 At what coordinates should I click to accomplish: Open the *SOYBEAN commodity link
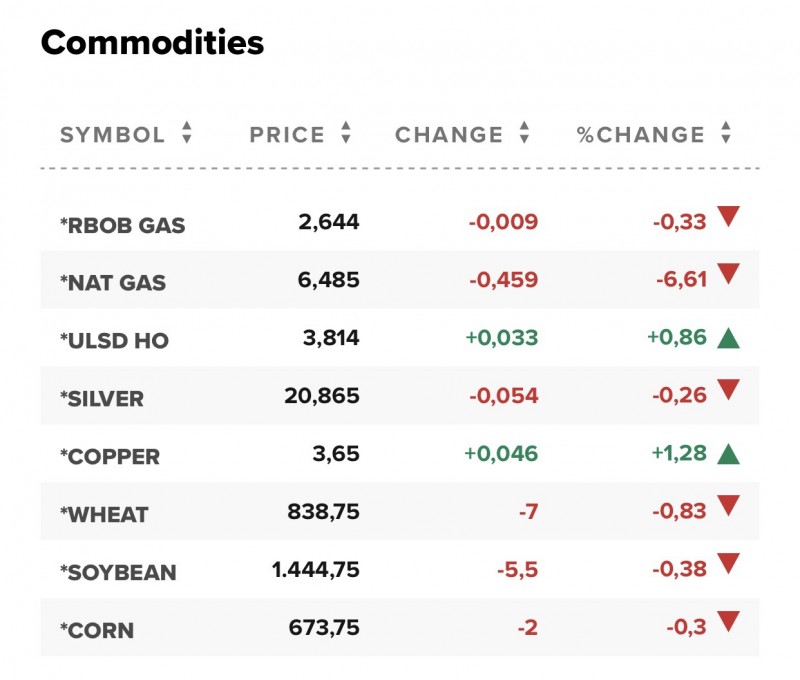[x=118, y=573]
